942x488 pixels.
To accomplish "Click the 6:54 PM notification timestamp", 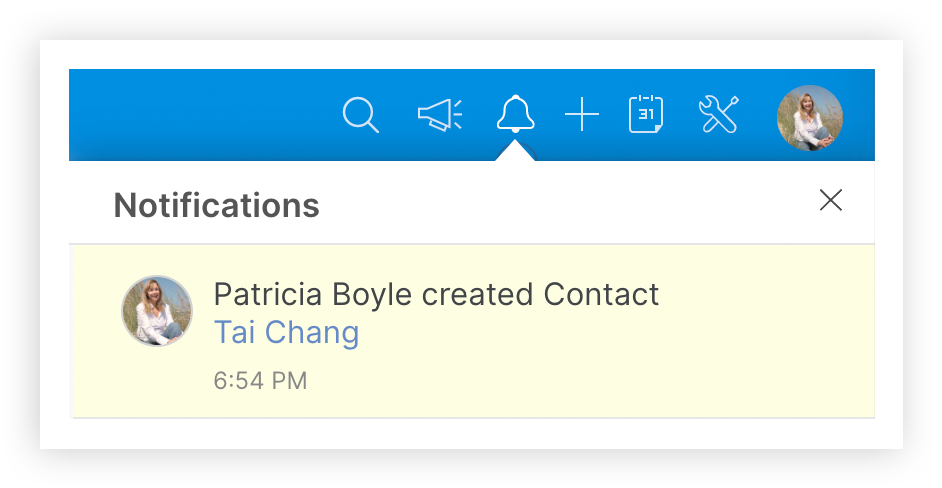I will (260, 380).
